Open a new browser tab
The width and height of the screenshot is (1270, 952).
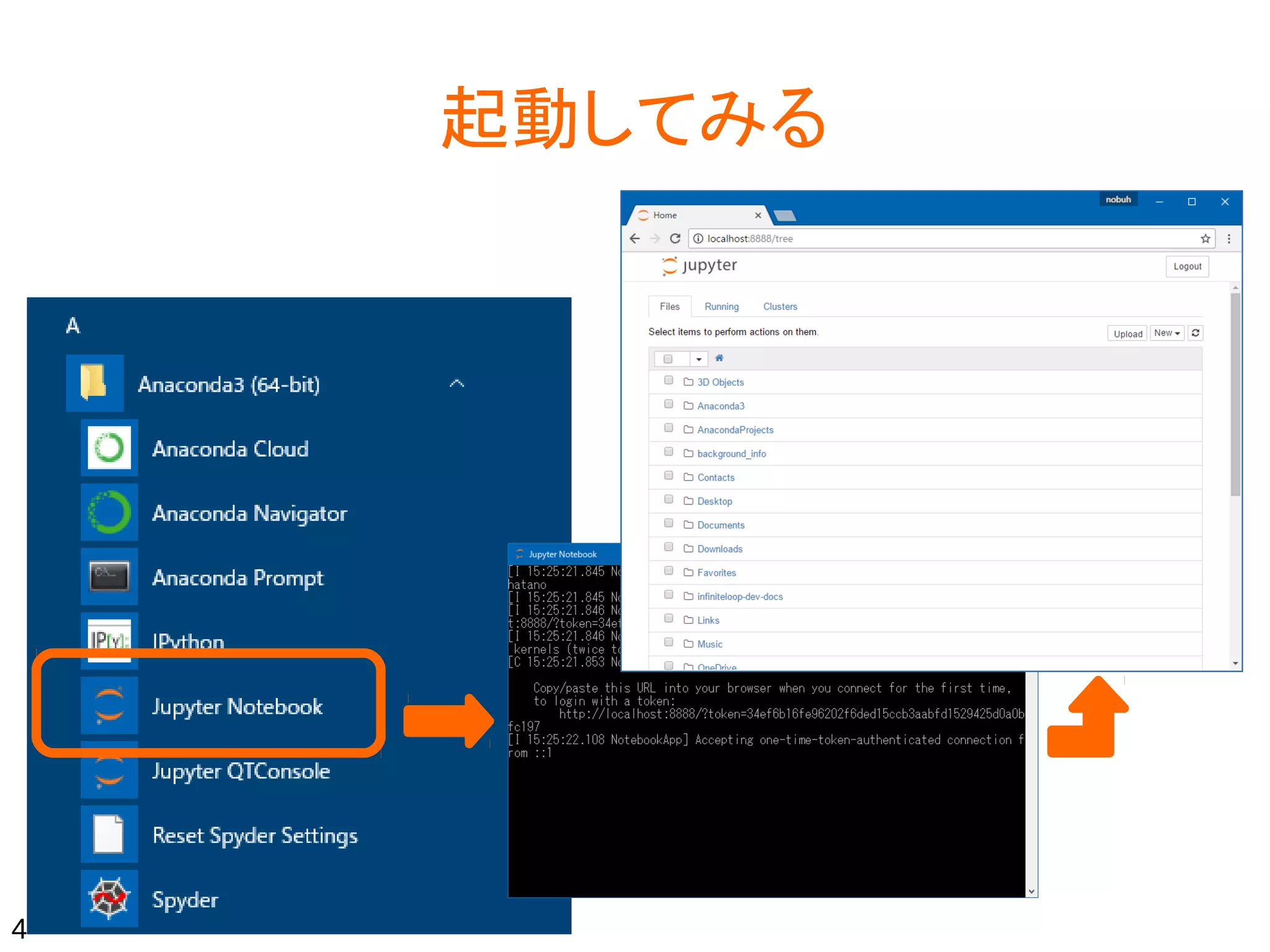(785, 216)
